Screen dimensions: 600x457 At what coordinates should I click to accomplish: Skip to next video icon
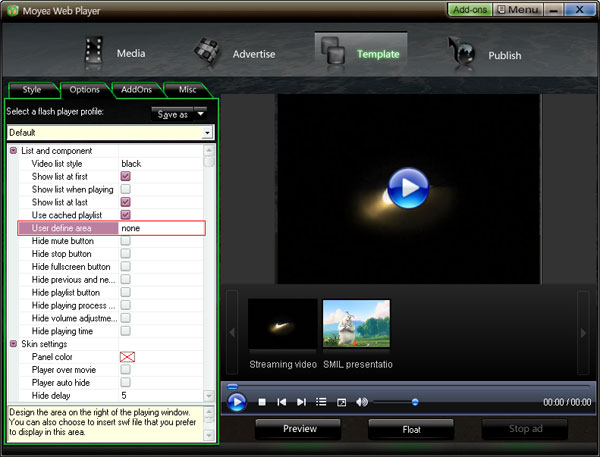302,402
